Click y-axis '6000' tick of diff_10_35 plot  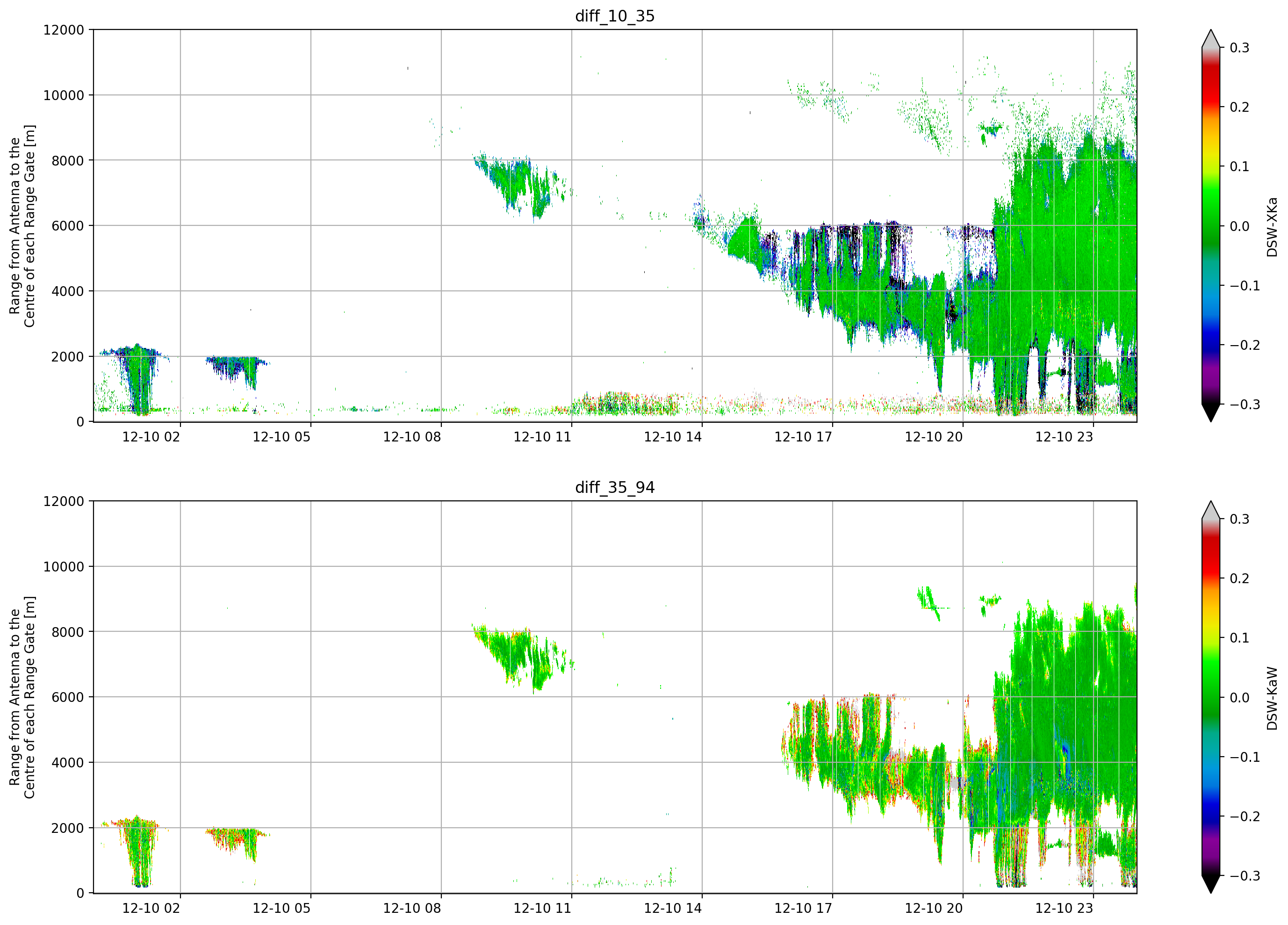click(x=68, y=225)
